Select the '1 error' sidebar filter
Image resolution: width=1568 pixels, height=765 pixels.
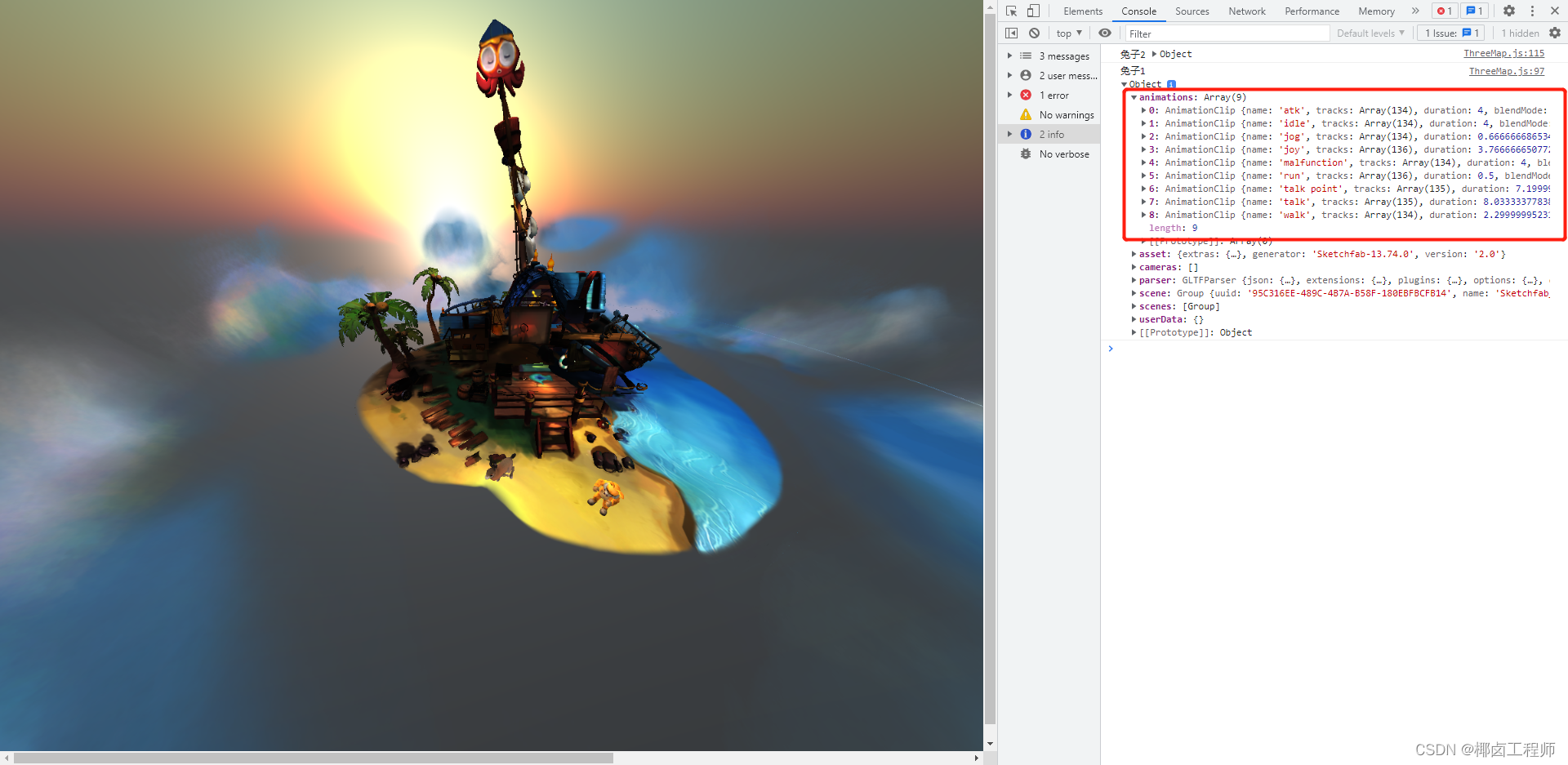click(x=1049, y=96)
